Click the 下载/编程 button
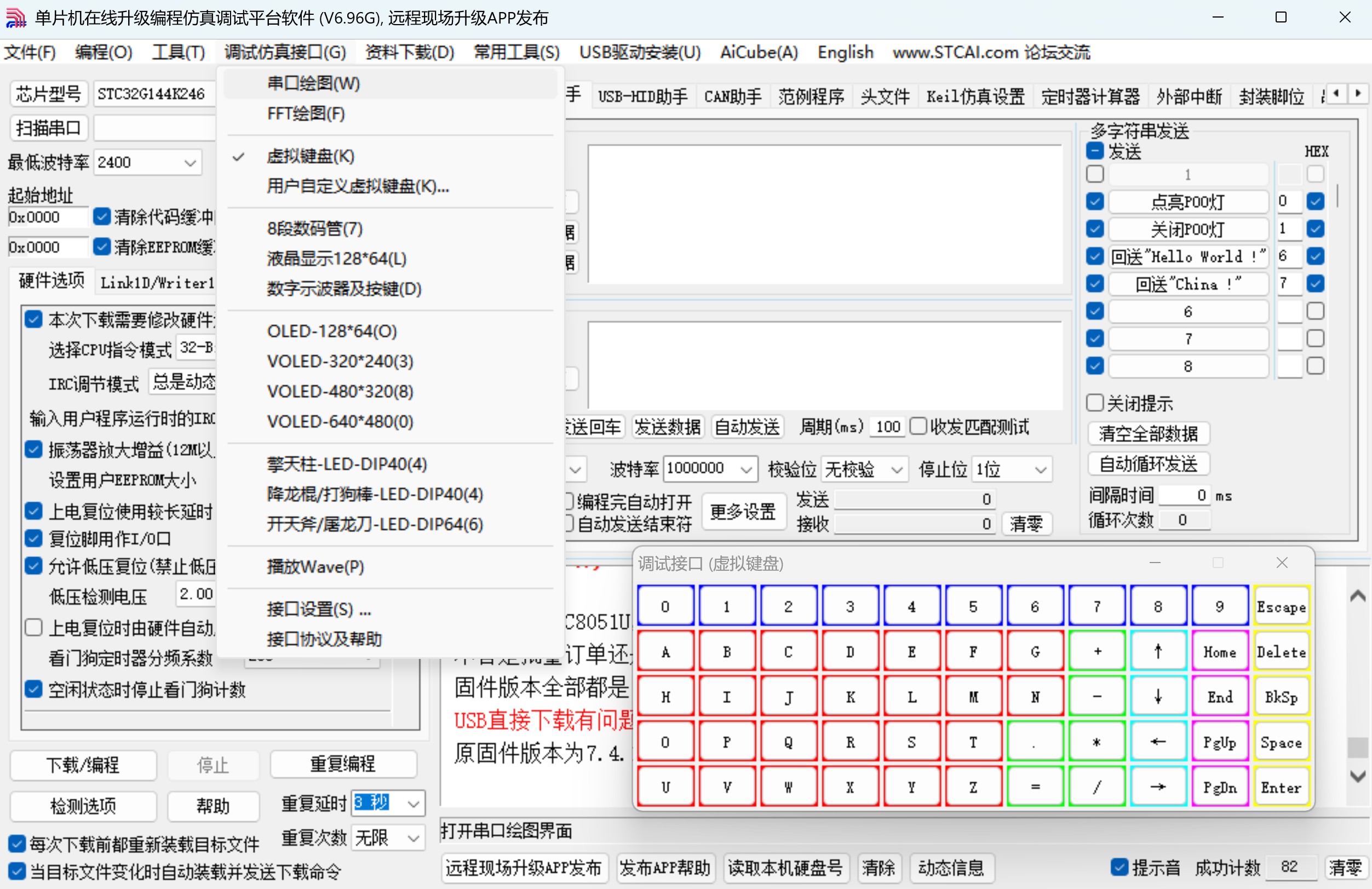 pyautogui.click(x=83, y=766)
